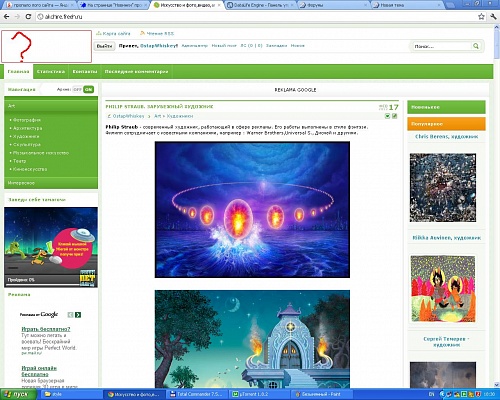Open the Админцентр link
Screen dimensions: 500x400
click(194, 46)
